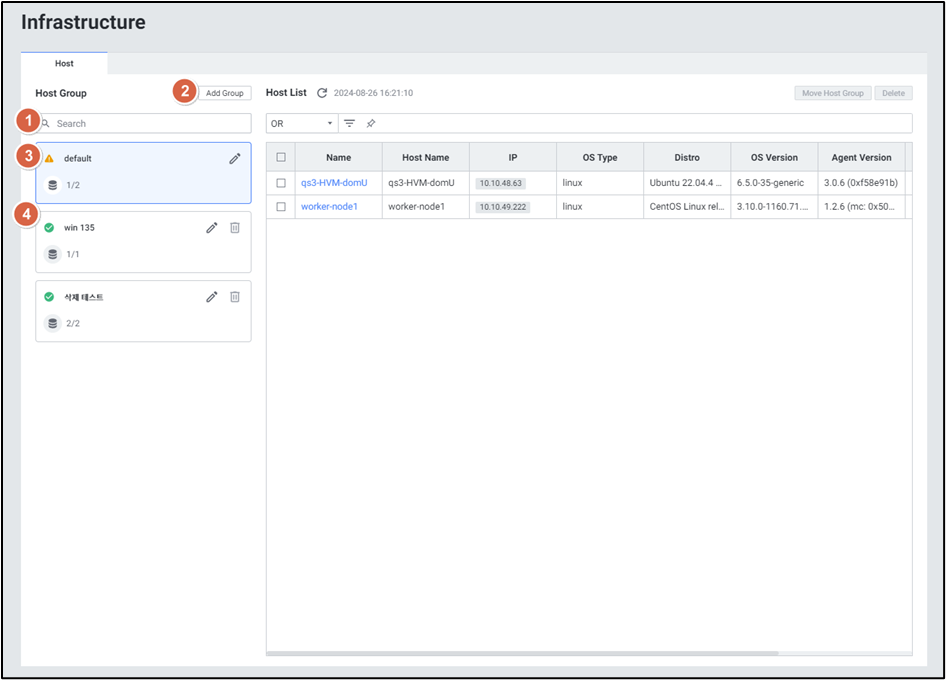Select all hosts with header checkbox

pos(281,157)
